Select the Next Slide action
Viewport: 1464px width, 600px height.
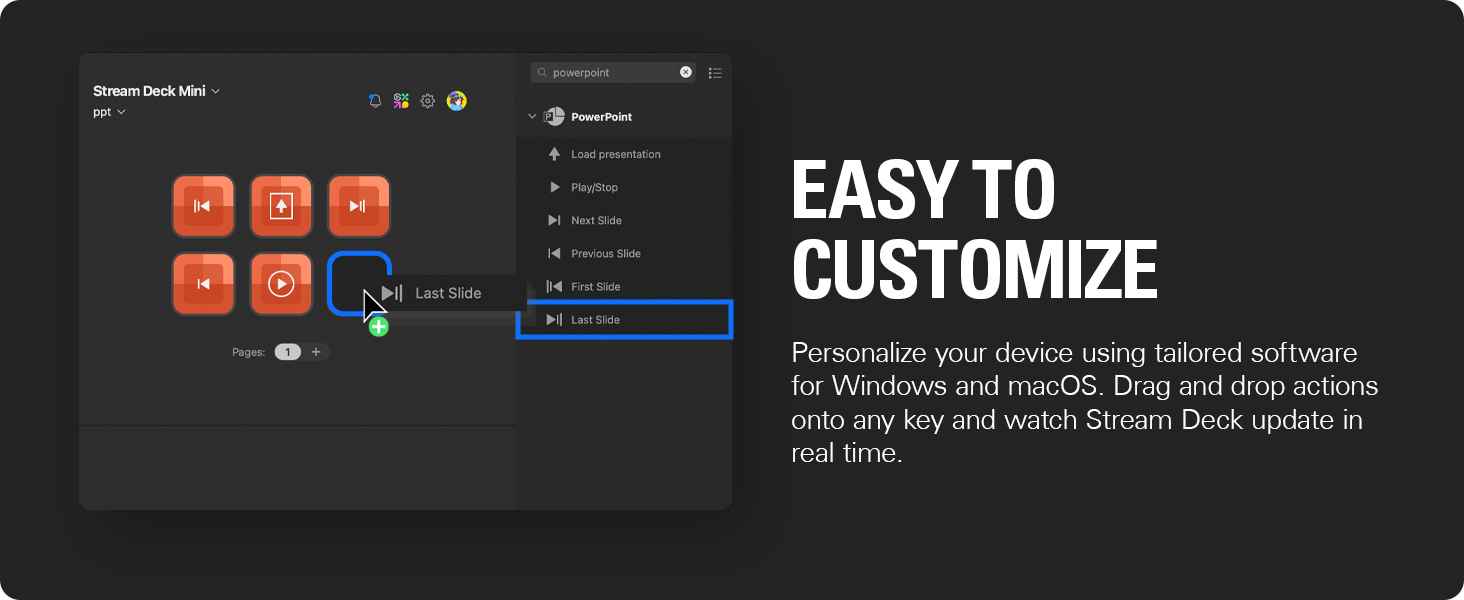pyautogui.click(x=596, y=220)
